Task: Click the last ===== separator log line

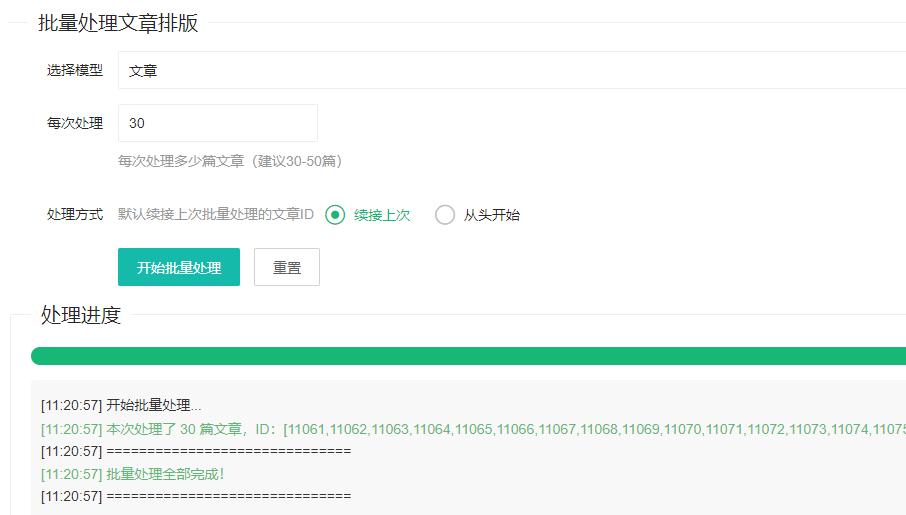Action: click(228, 496)
